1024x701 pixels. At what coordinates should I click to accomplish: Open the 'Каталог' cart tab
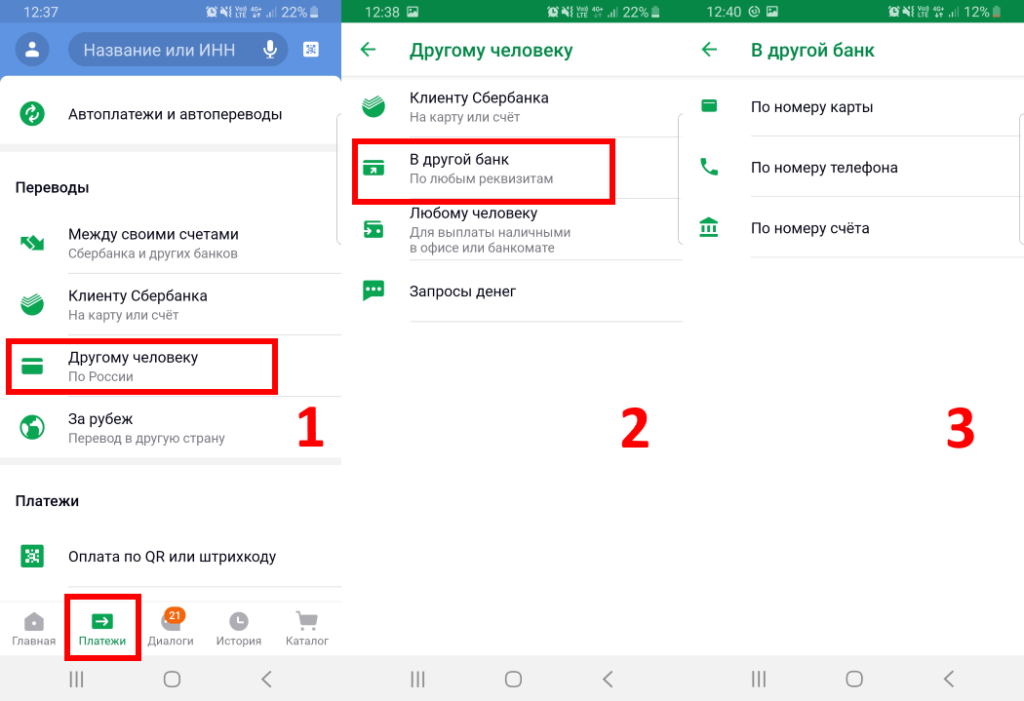click(x=307, y=629)
